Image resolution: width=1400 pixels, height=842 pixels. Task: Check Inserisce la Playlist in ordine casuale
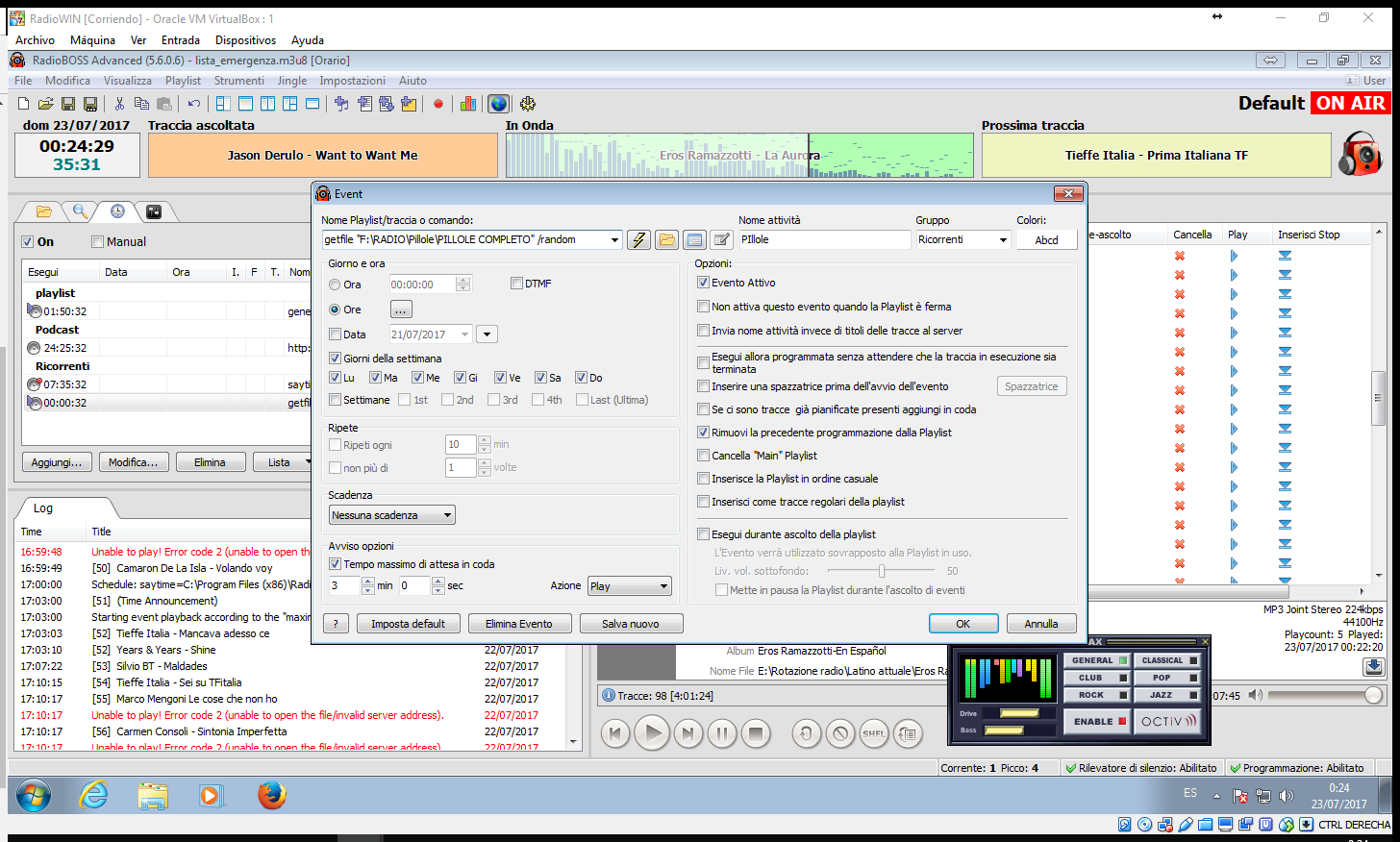tap(703, 479)
